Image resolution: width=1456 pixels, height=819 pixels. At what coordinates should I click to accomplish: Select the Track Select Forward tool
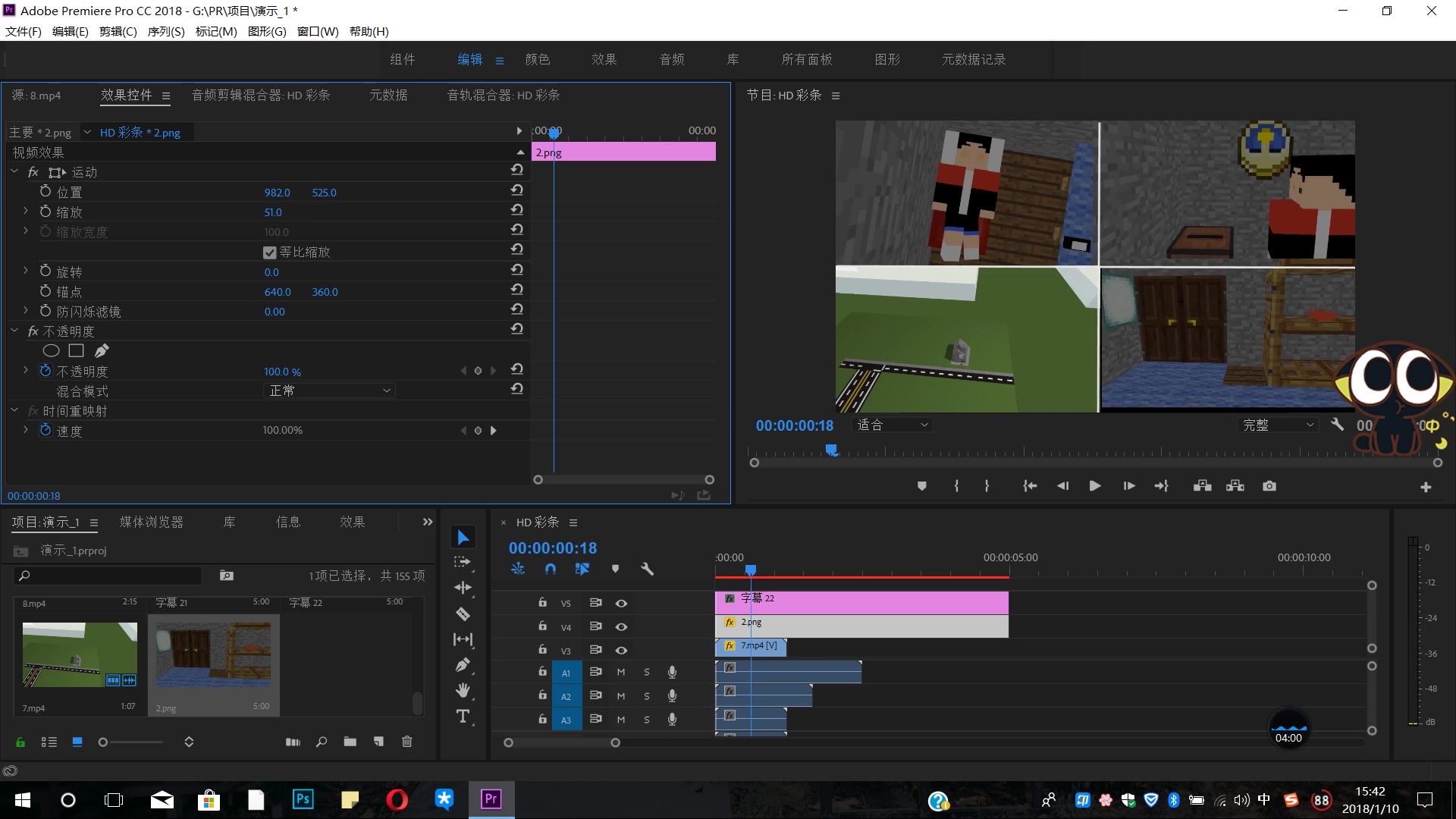(x=463, y=563)
